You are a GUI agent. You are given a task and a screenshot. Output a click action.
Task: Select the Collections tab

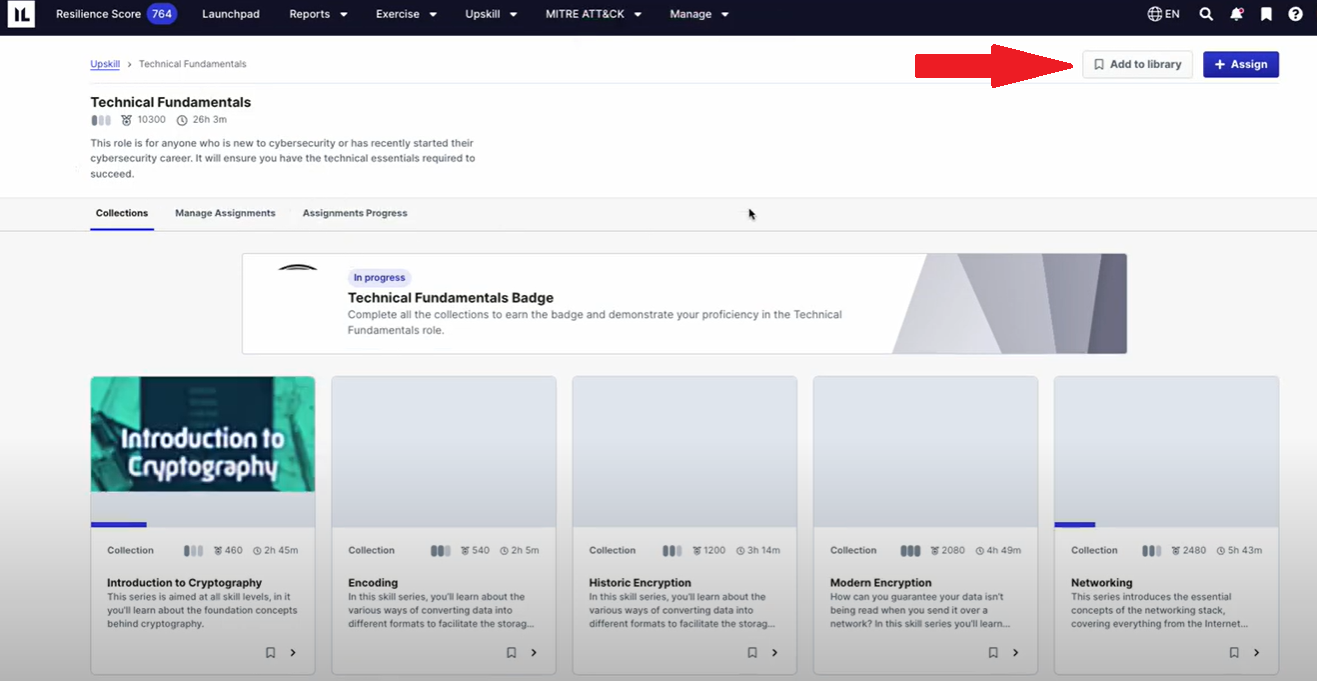(x=122, y=213)
